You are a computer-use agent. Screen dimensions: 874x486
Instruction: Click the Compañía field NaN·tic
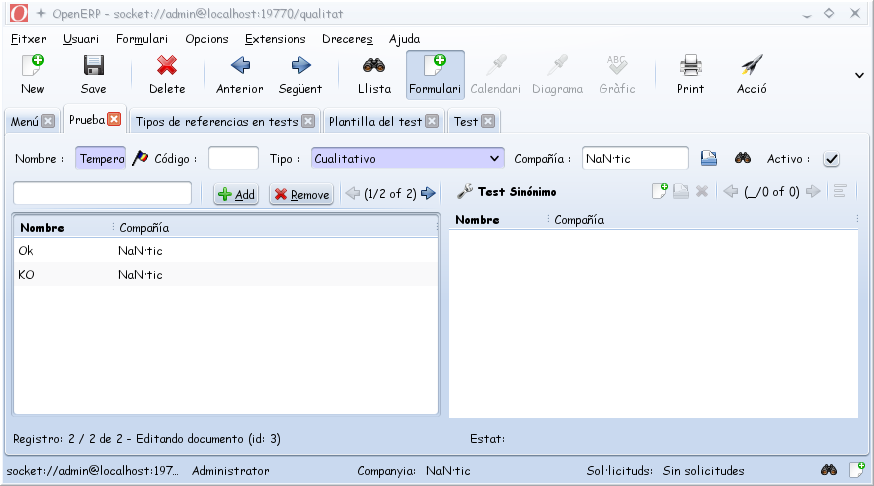coord(635,158)
